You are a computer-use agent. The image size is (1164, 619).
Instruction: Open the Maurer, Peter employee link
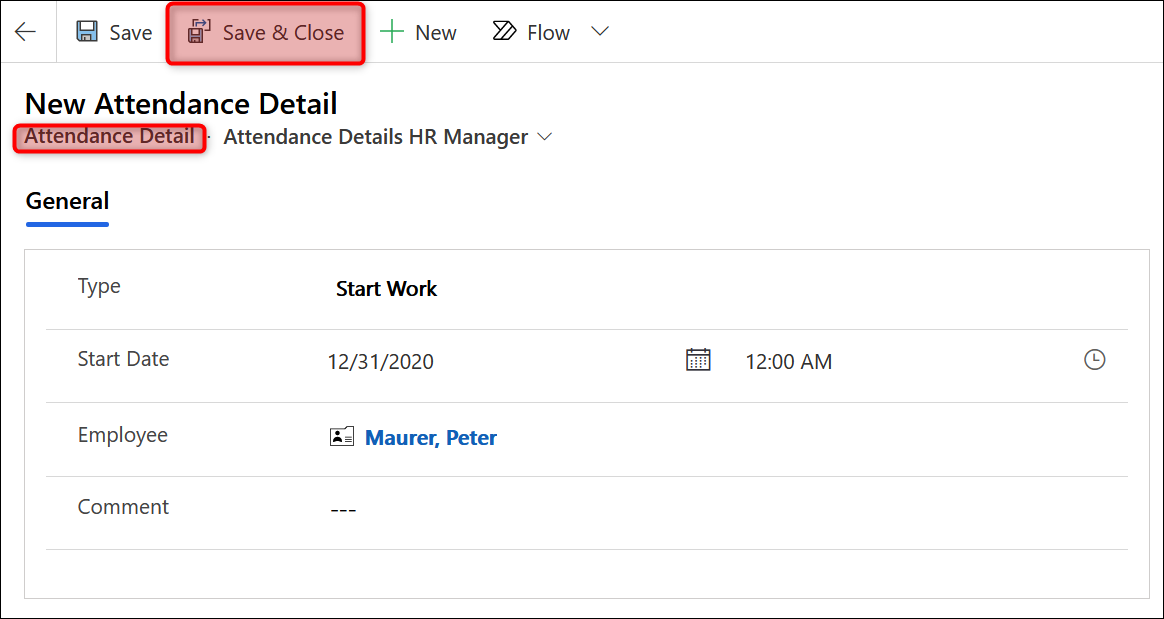pyautogui.click(x=431, y=437)
